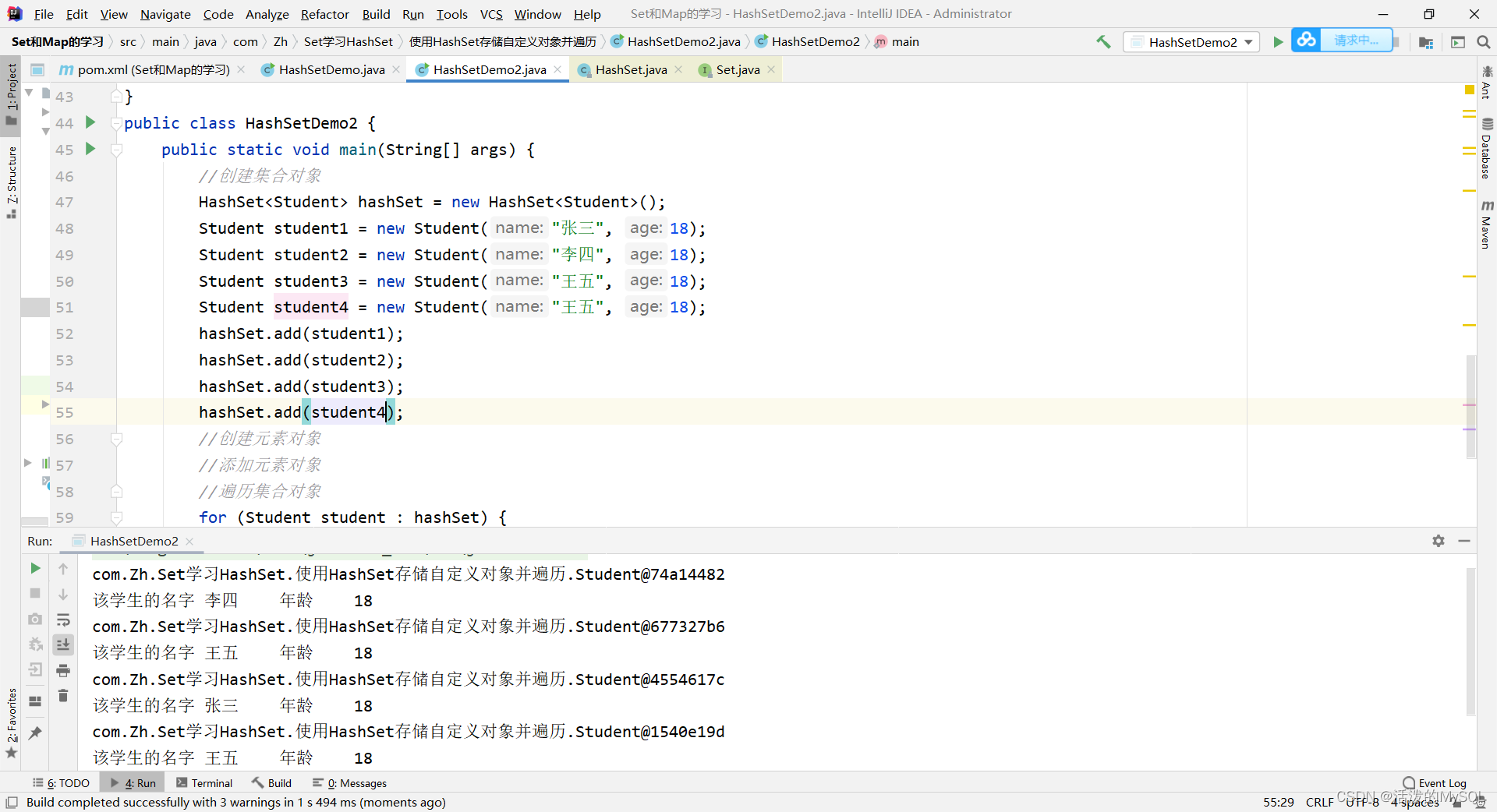Click the console vertical scrollbar
This screenshot has height=812, width=1497.
tap(1470, 641)
